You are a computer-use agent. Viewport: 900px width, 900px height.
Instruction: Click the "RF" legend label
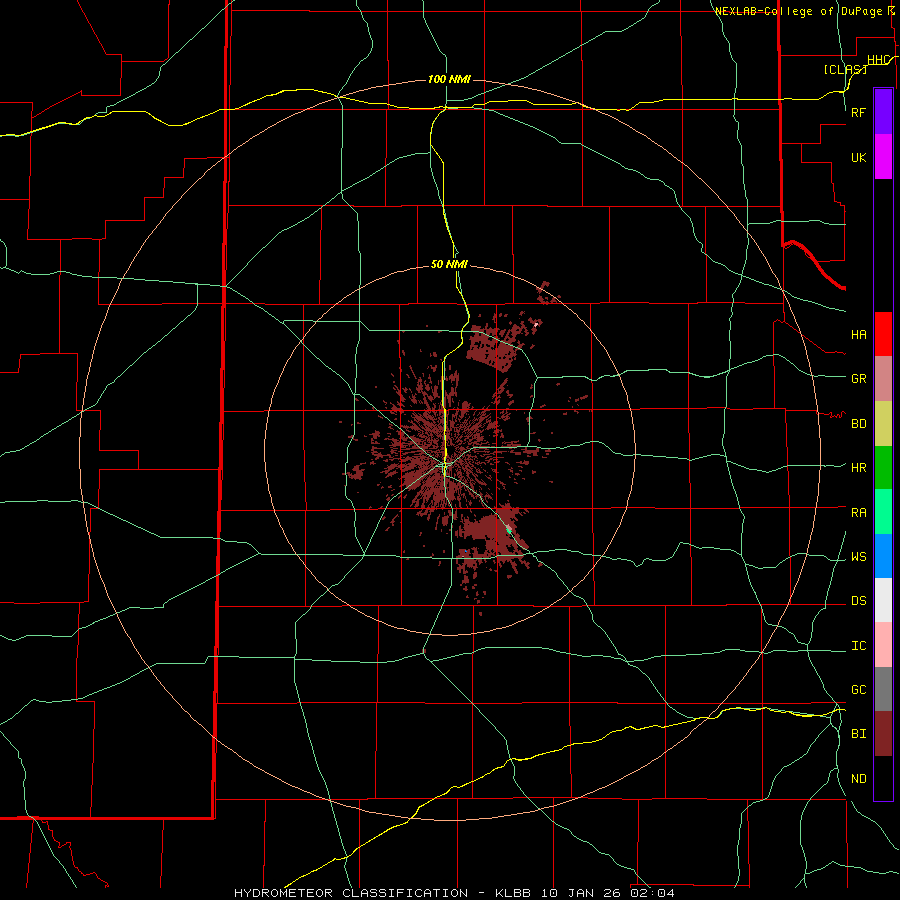pyautogui.click(x=858, y=112)
